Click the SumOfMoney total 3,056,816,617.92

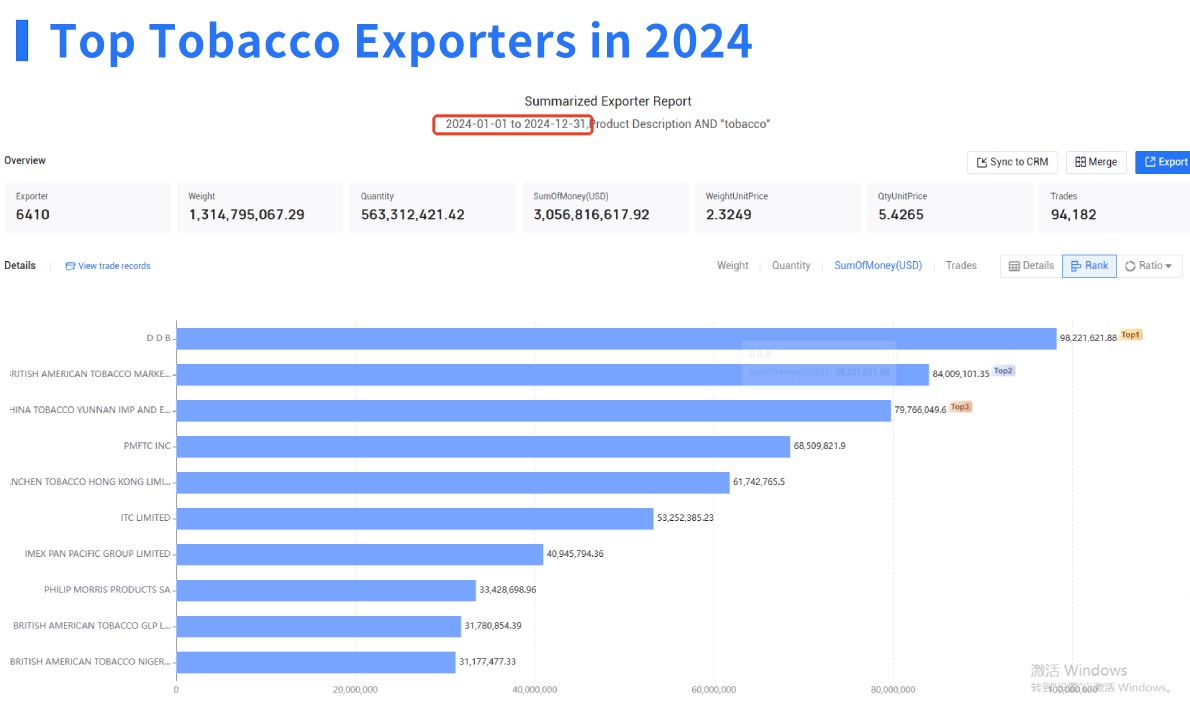click(591, 215)
